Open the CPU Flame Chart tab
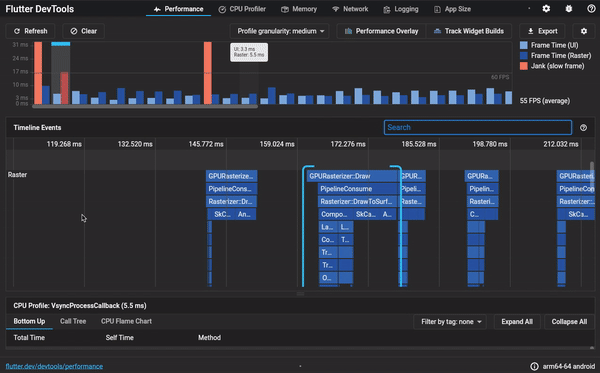This screenshot has width=600, height=373. point(126,321)
